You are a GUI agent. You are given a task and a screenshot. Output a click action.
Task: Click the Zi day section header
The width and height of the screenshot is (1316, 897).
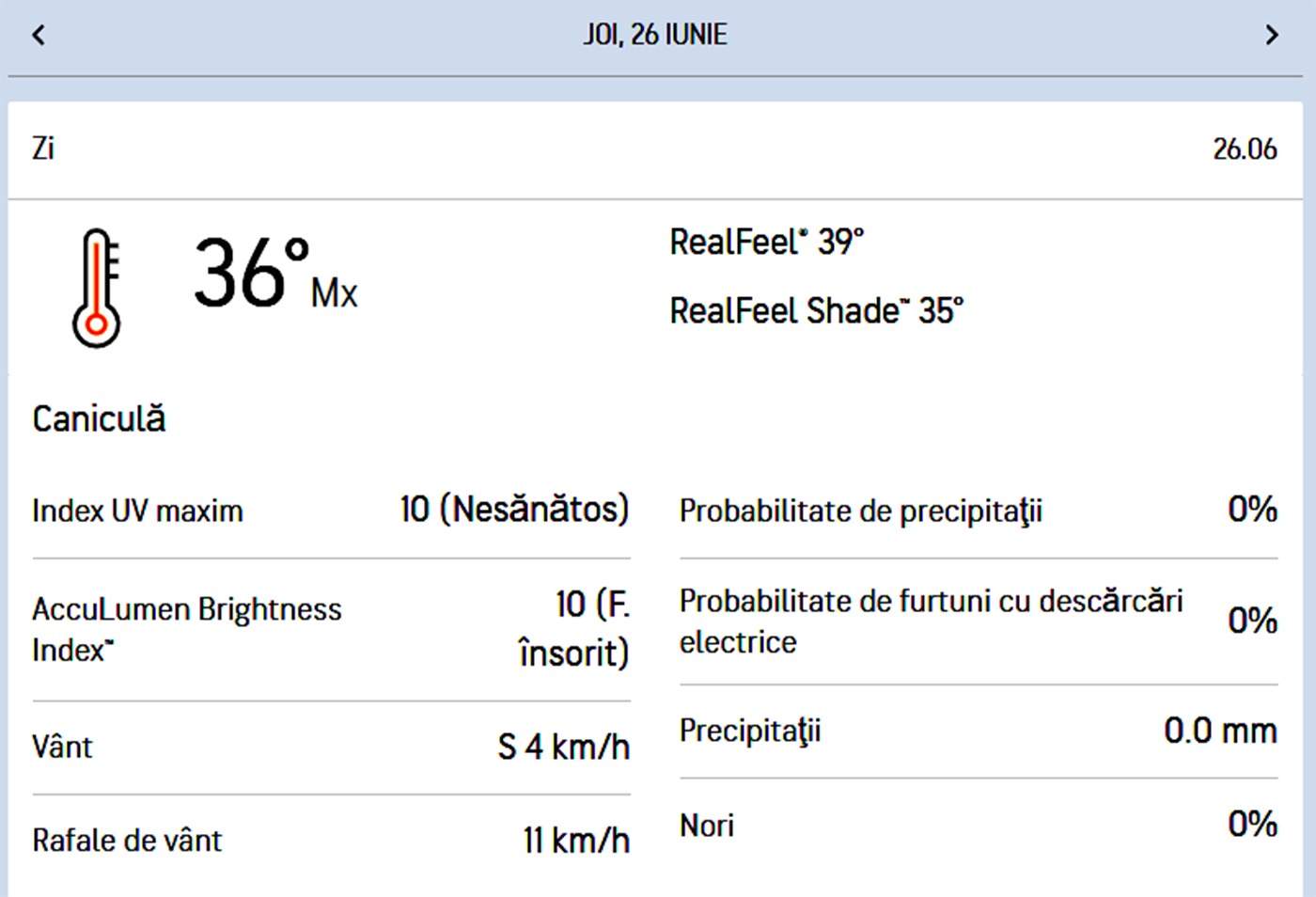pyautogui.click(x=43, y=149)
